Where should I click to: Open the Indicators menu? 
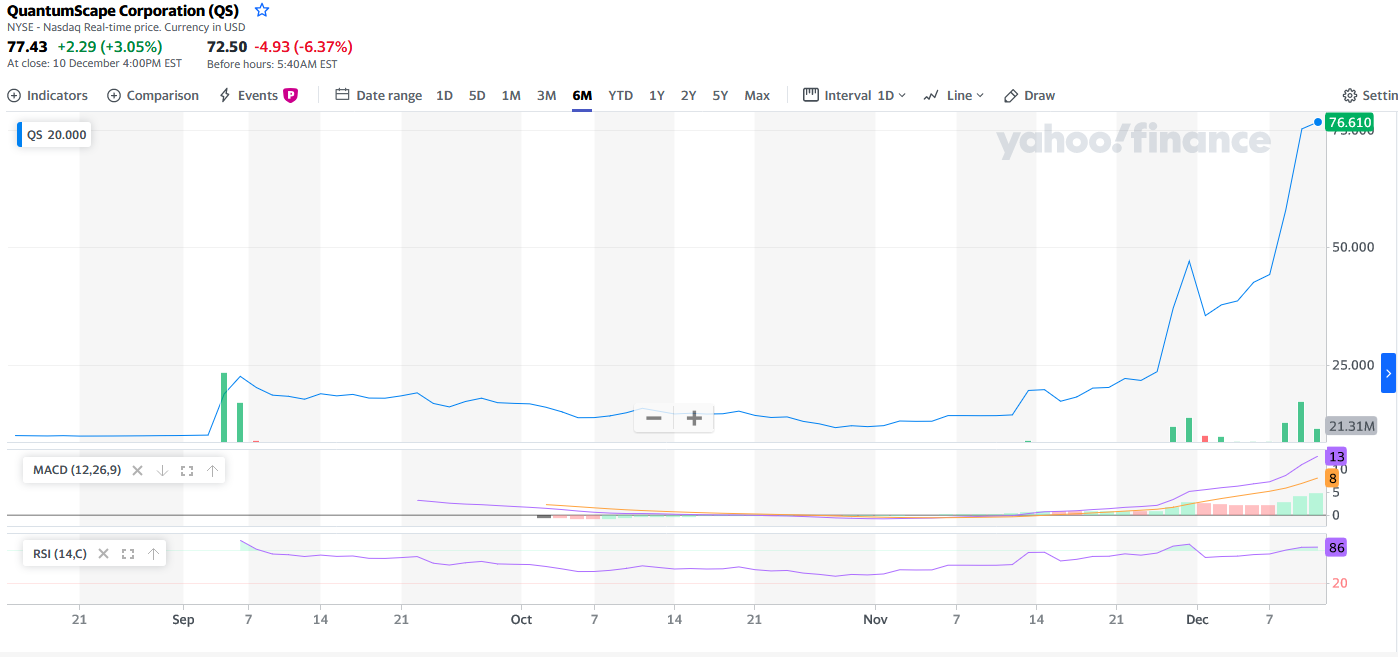[48, 96]
